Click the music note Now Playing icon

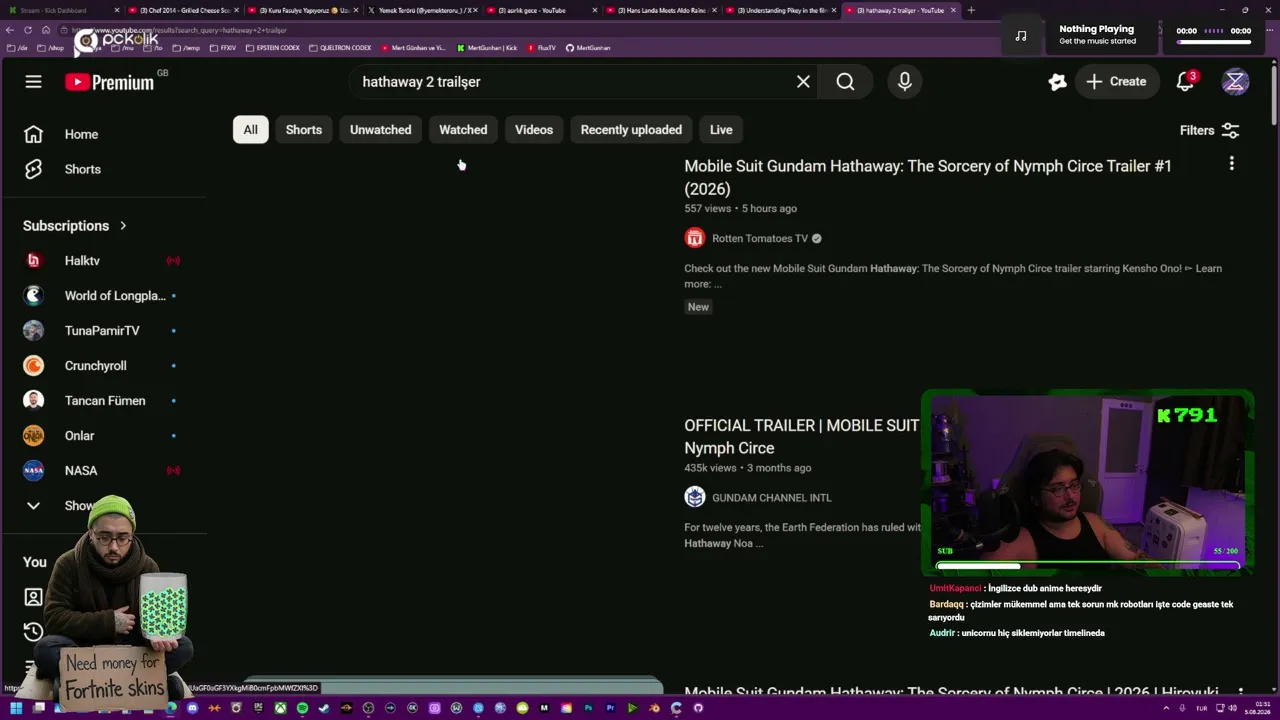pos(1021,36)
